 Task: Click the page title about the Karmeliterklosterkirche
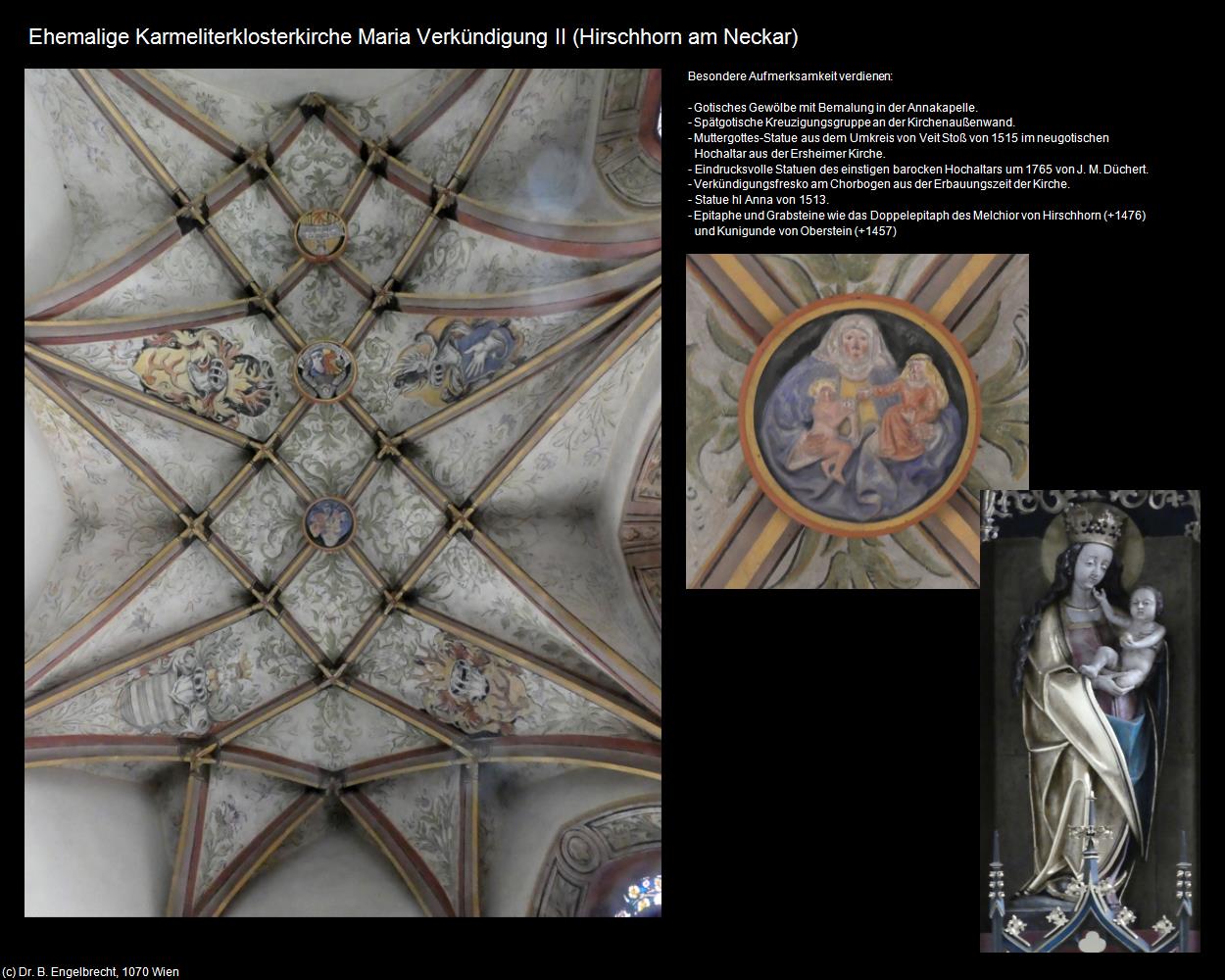pyautogui.click(x=414, y=37)
